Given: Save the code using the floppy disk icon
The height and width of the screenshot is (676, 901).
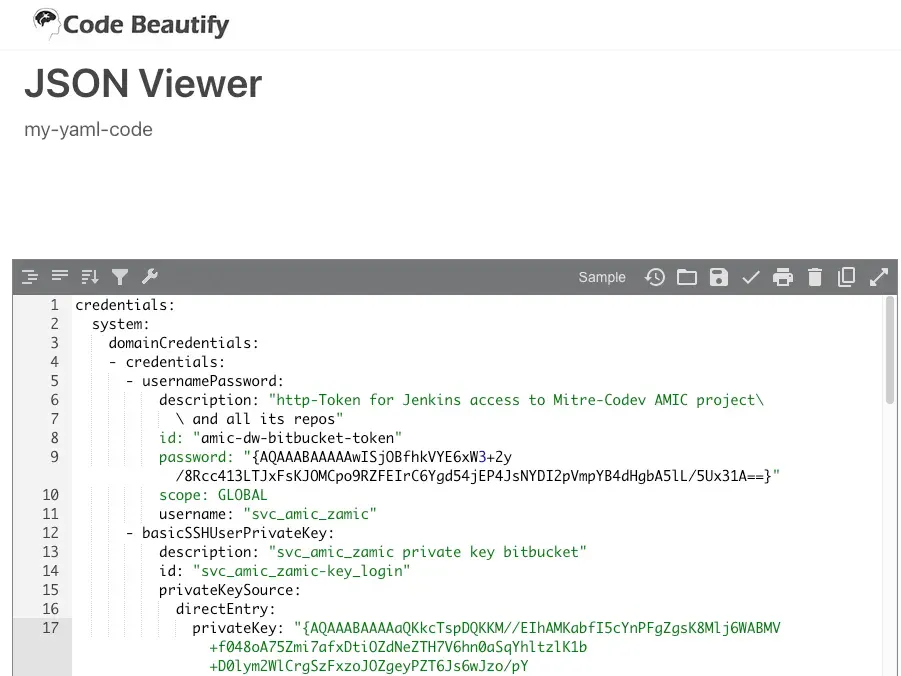Looking at the screenshot, I should click(719, 277).
